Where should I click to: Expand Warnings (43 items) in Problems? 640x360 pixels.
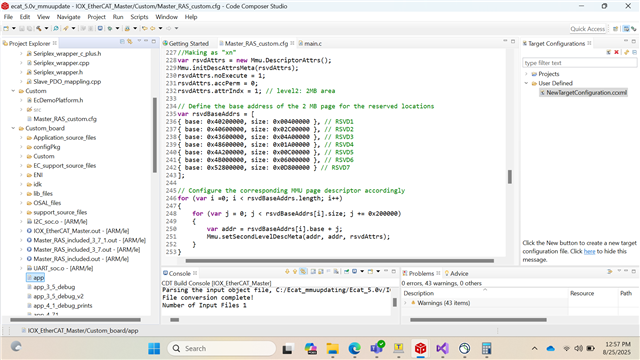[405, 303]
